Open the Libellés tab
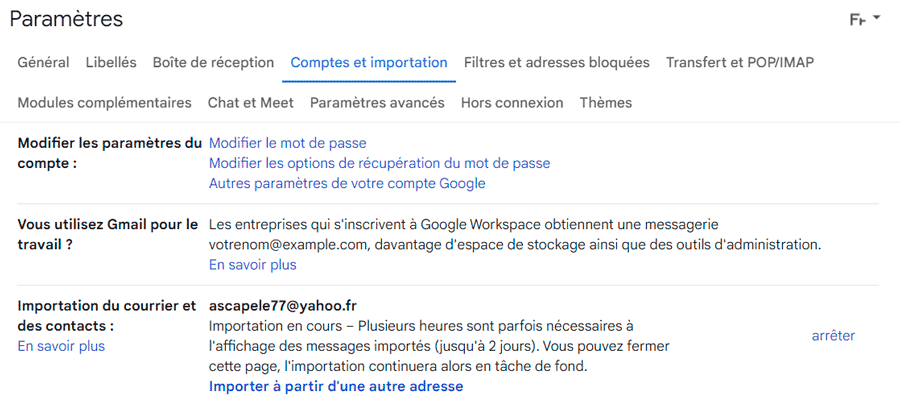This screenshot has width=900, height=402. coord(111,63)
